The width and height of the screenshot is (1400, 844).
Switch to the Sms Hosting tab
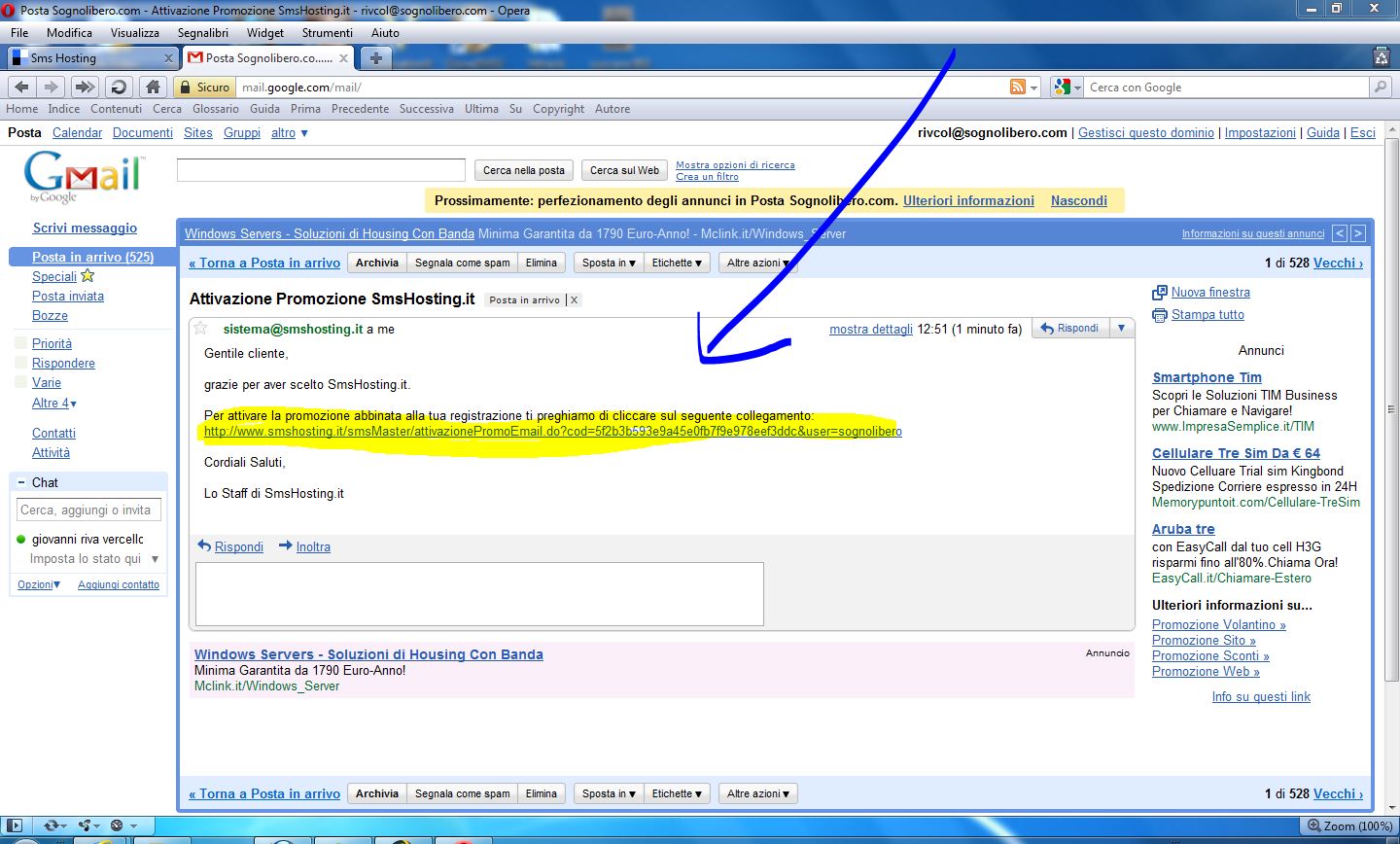tap(92, 58)
